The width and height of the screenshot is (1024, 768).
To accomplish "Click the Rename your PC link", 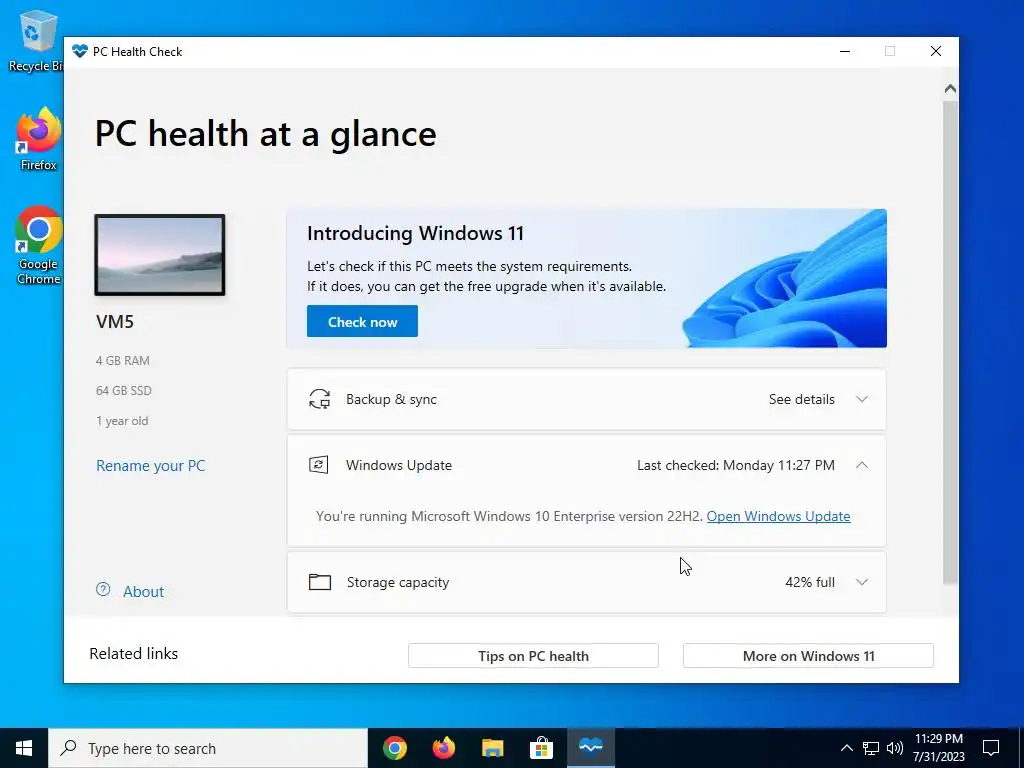I will point(151,466).
